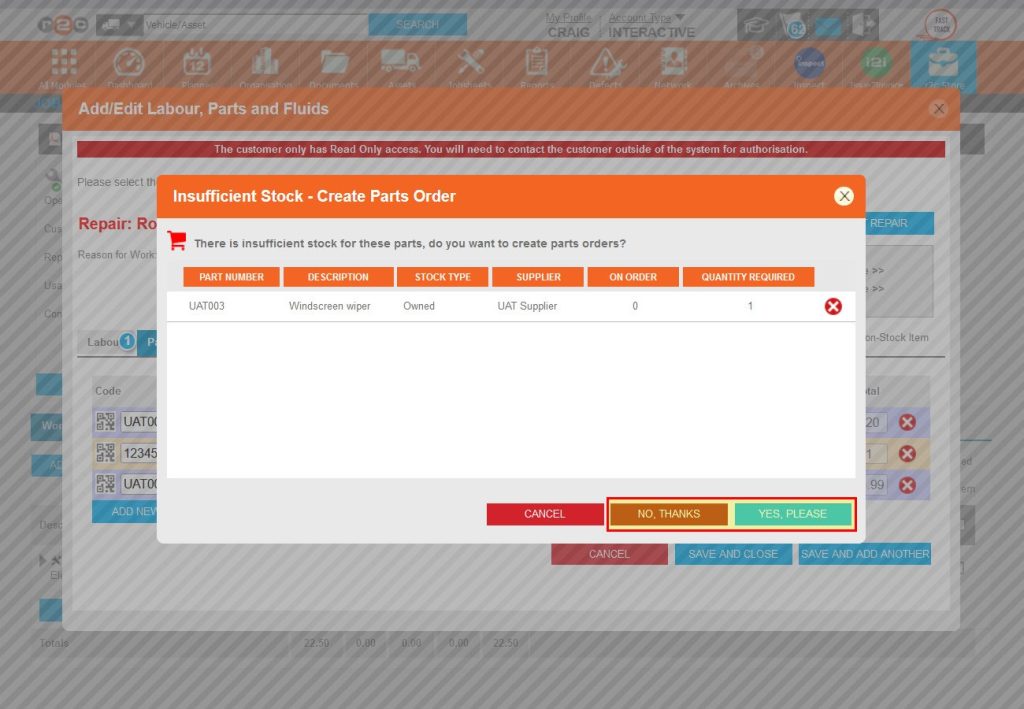Screen dimensions: 1024x709
Task: Click the YES, PLEASE button
Action: coord(793,513)
